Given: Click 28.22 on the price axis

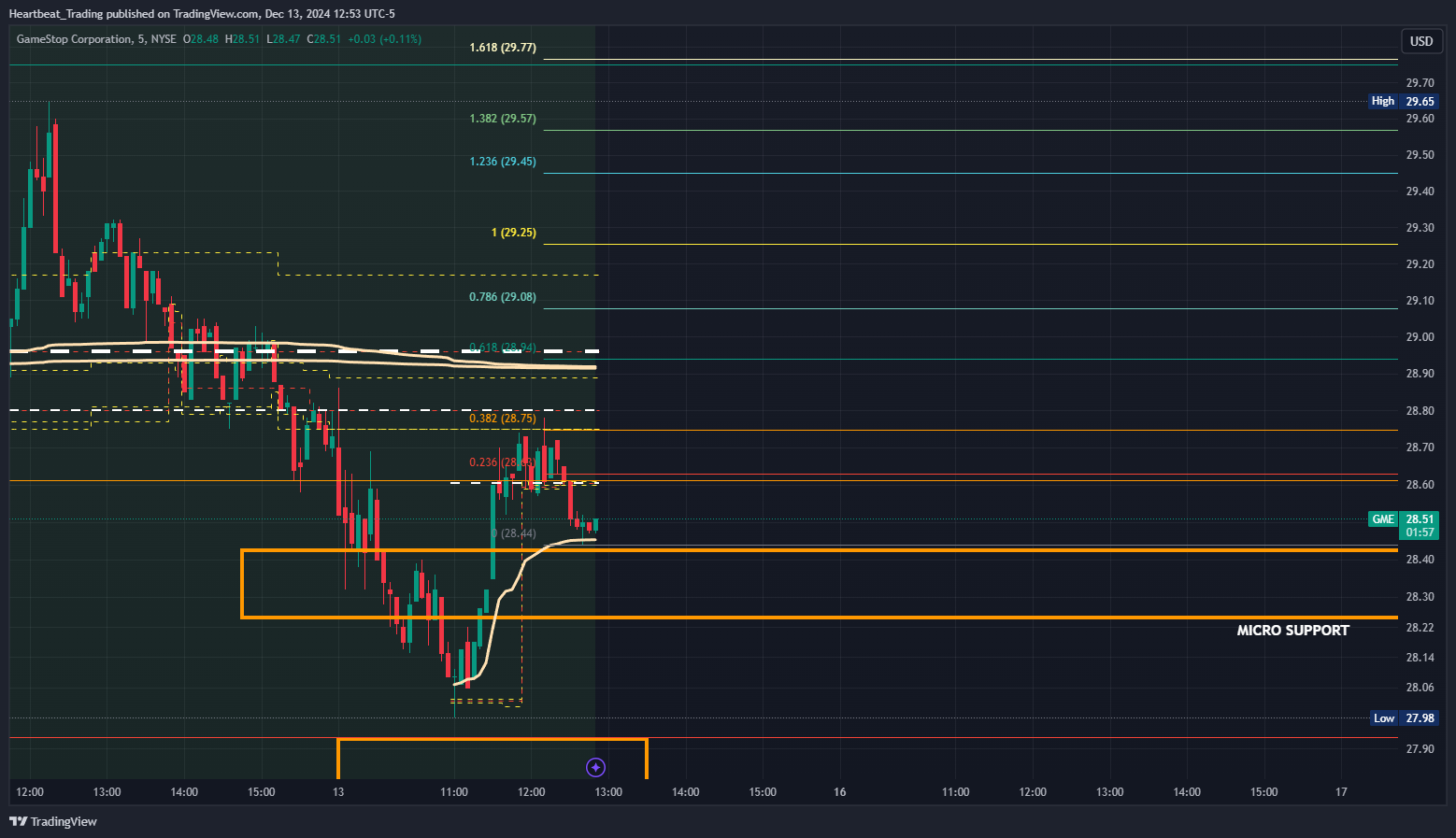Looking at the screenshot, I should click(x=1420, y=628).
